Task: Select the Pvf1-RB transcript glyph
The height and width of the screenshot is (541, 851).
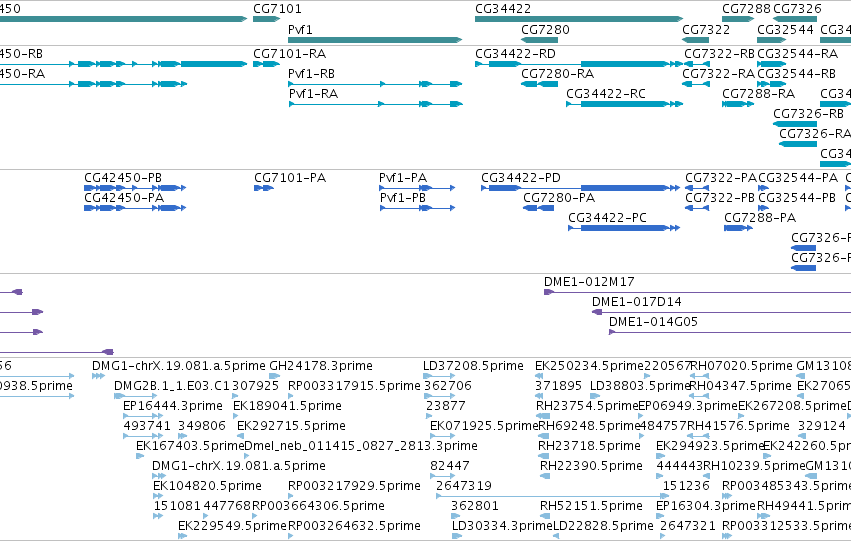Action: 375,84
